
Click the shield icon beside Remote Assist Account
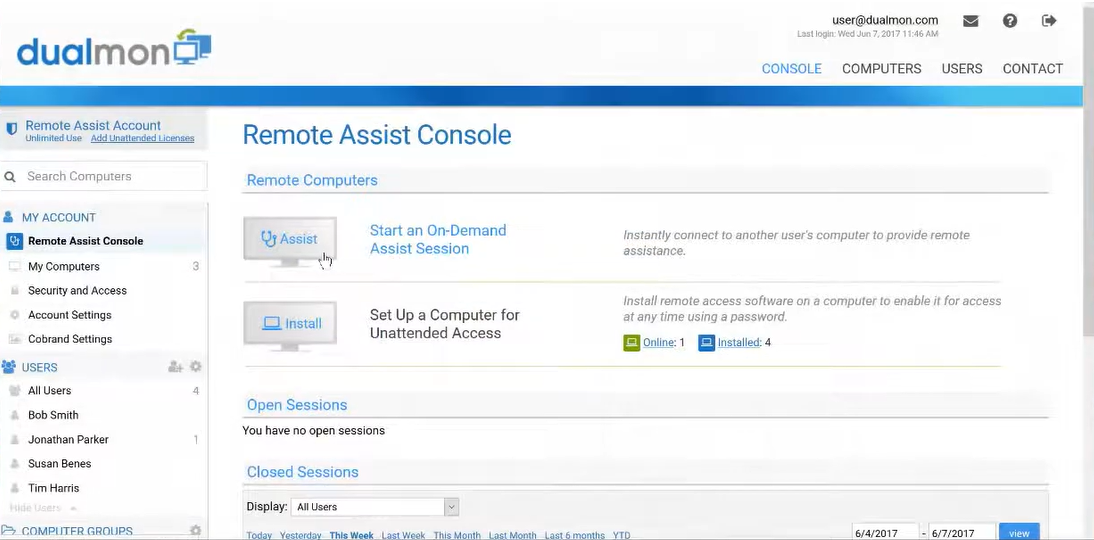(11, 129)
